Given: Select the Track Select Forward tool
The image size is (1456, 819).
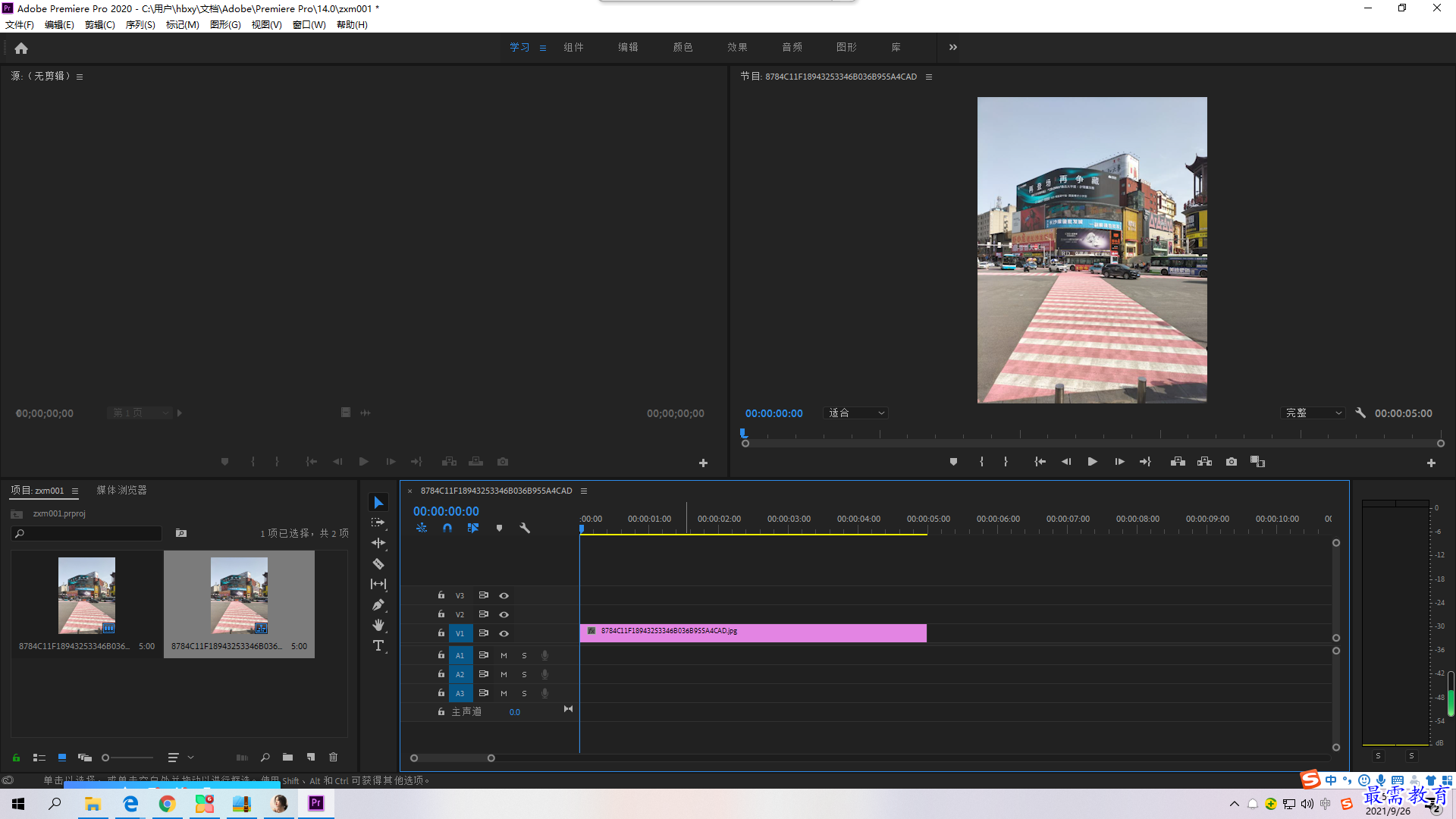Looking at the screenshot, I should pyautogui.click(x=378, y=522).
